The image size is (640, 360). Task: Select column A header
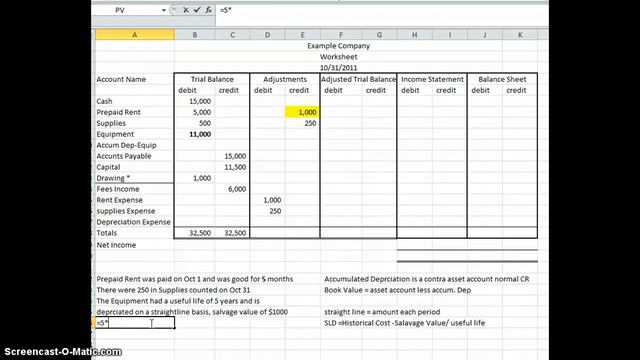135,35
